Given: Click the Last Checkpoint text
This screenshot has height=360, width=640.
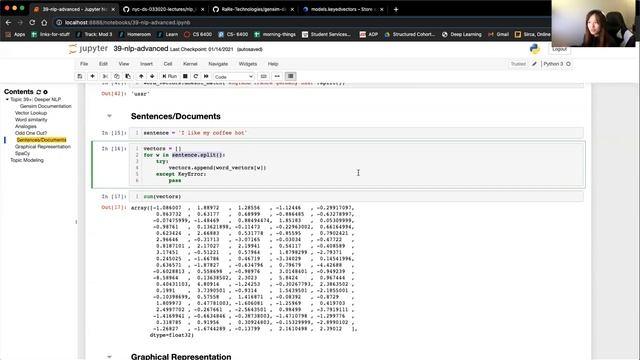Looking at the screenshot, I should click(202, 49).
